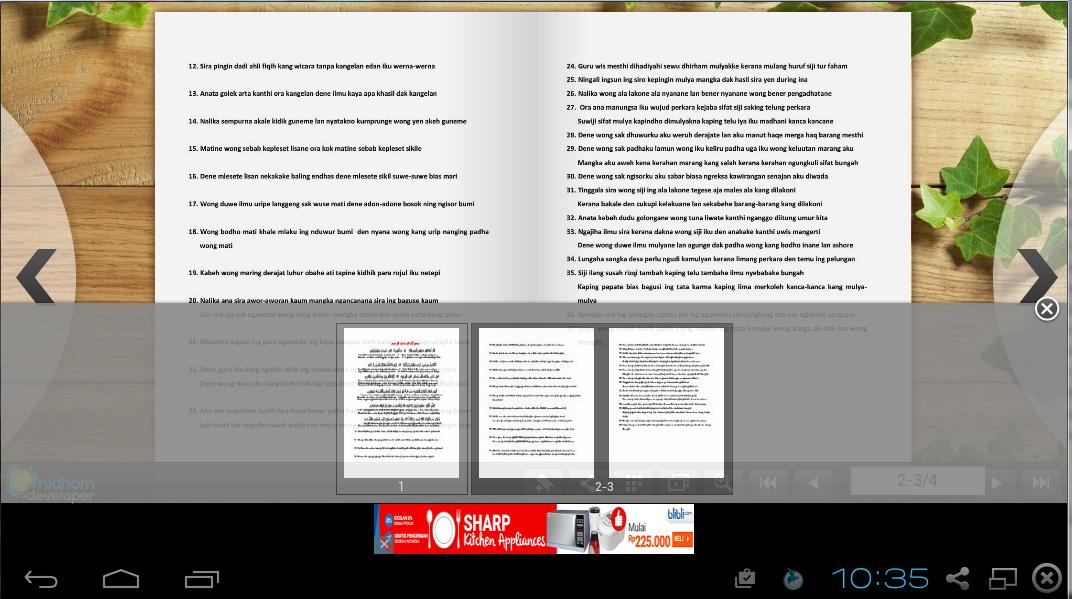Click the 10:35 clock in the status bar
Screen dimensions: 1072x599
click(880, 578)
